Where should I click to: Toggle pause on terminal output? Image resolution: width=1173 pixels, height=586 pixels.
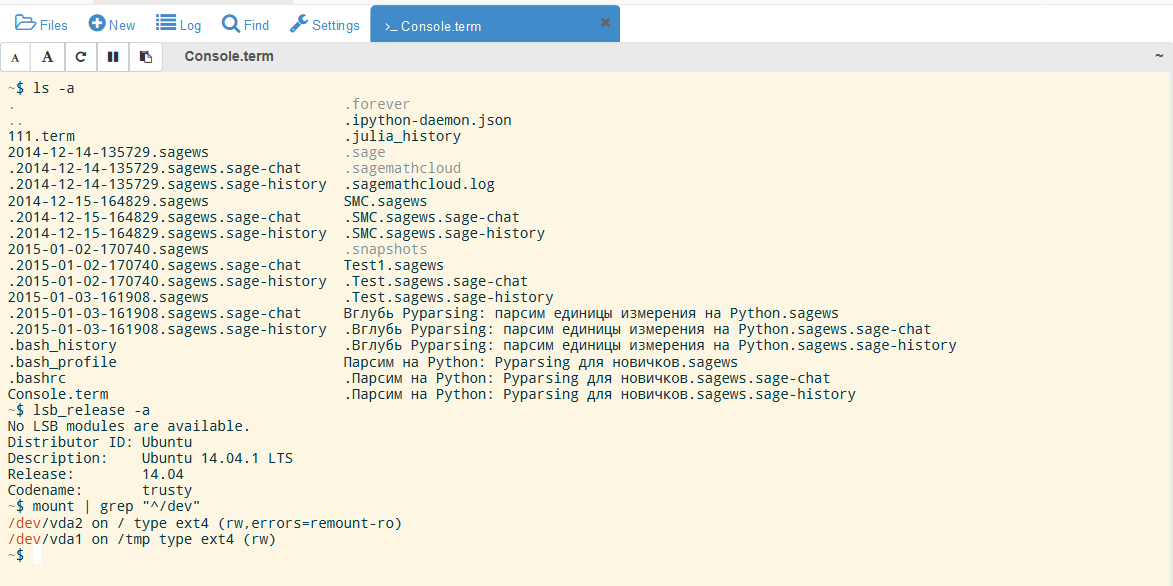click(113, 57)
